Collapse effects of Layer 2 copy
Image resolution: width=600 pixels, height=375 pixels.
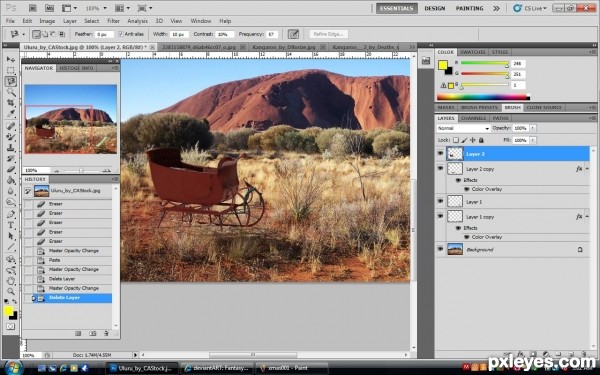587,169
